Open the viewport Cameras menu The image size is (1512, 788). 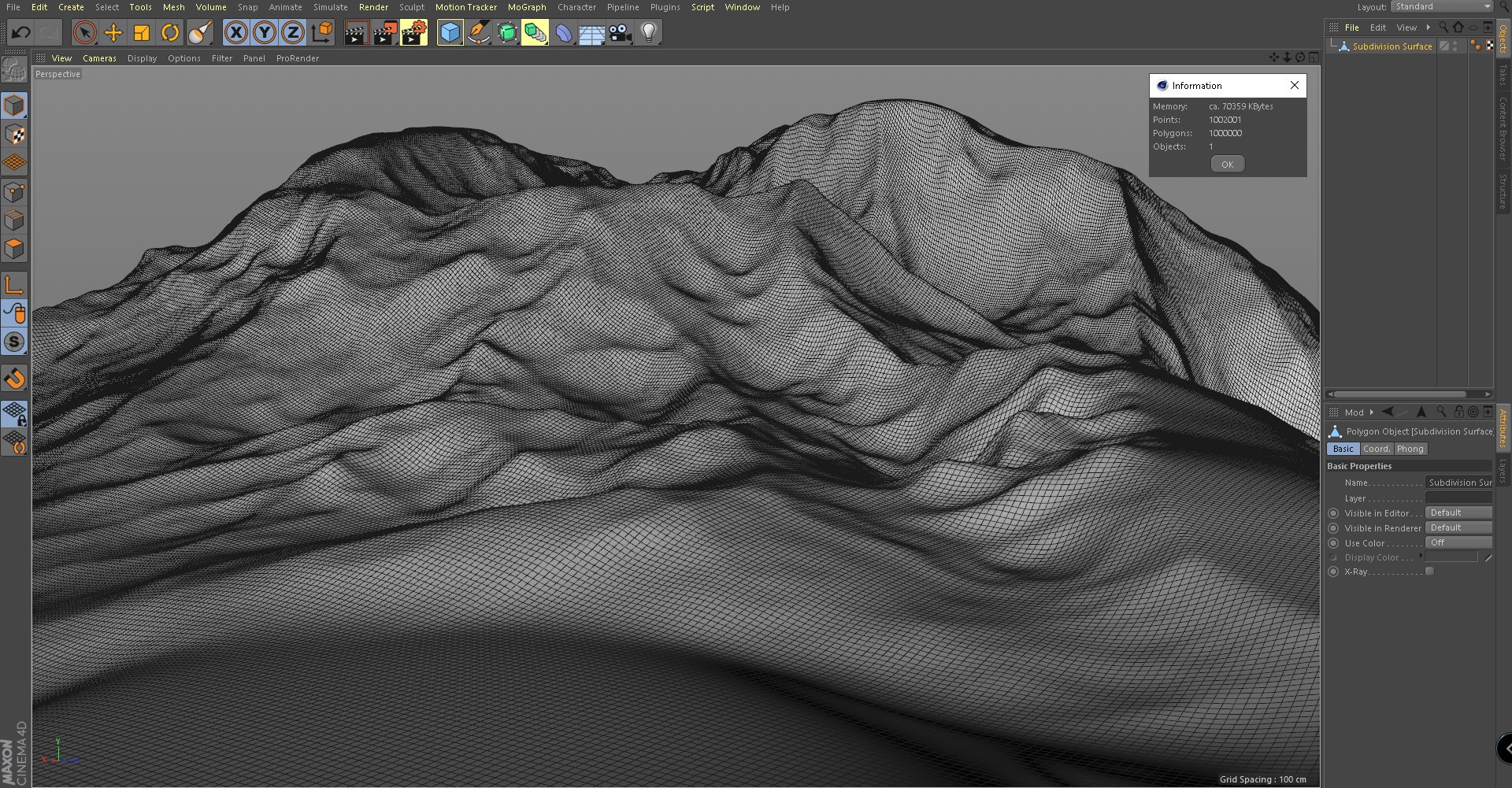99,58
